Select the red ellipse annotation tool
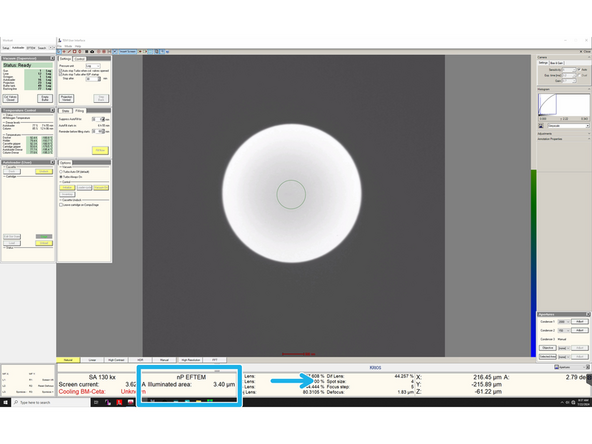 (80, 51)
